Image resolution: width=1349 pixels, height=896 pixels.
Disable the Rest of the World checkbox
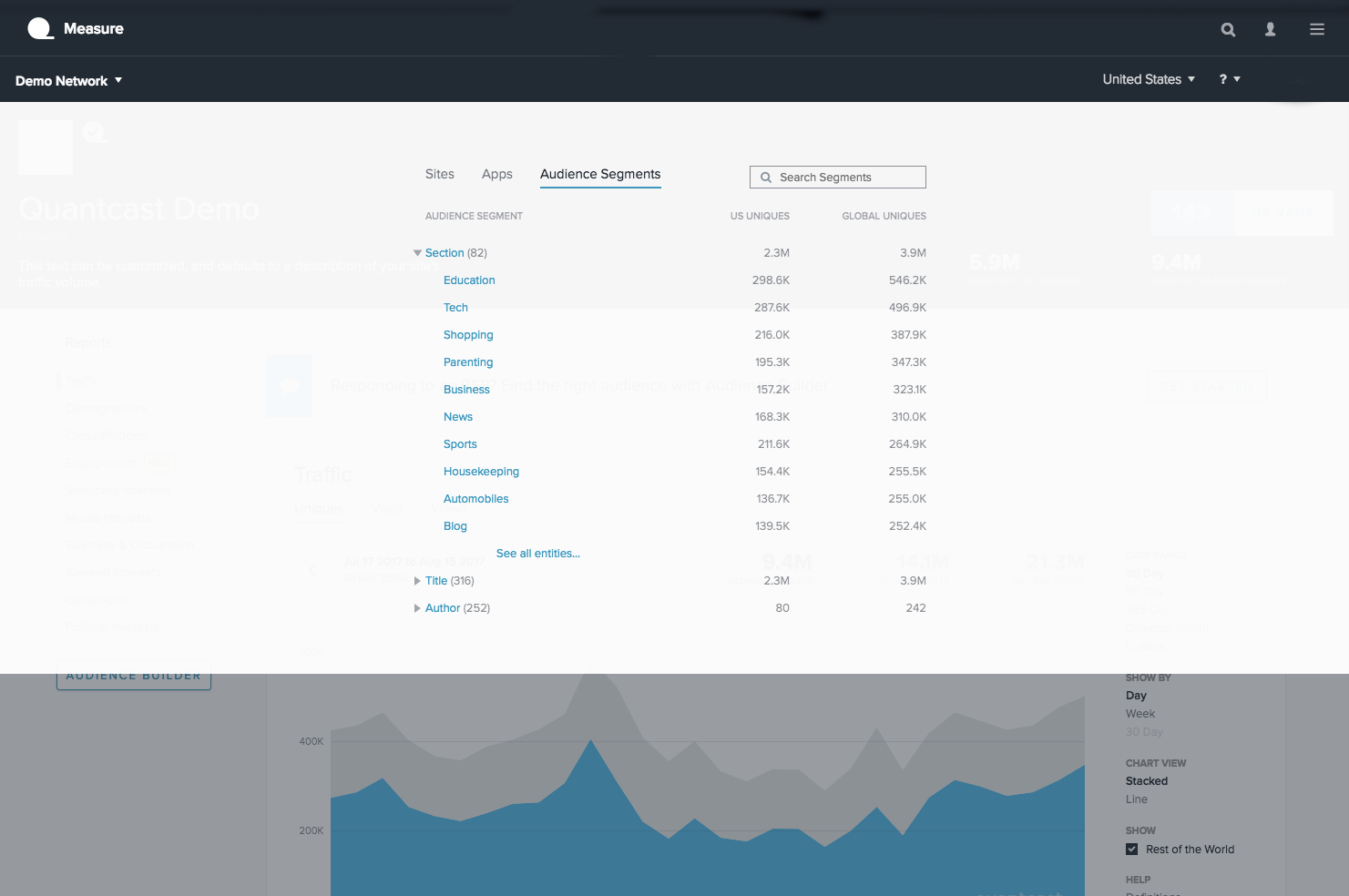tap(1131, 849)
